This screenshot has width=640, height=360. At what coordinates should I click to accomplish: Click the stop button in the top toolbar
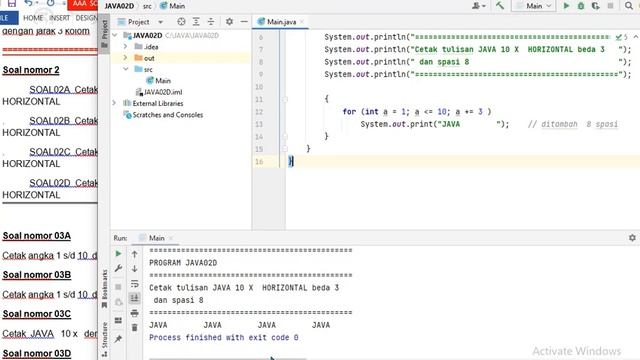coord(611,6)
